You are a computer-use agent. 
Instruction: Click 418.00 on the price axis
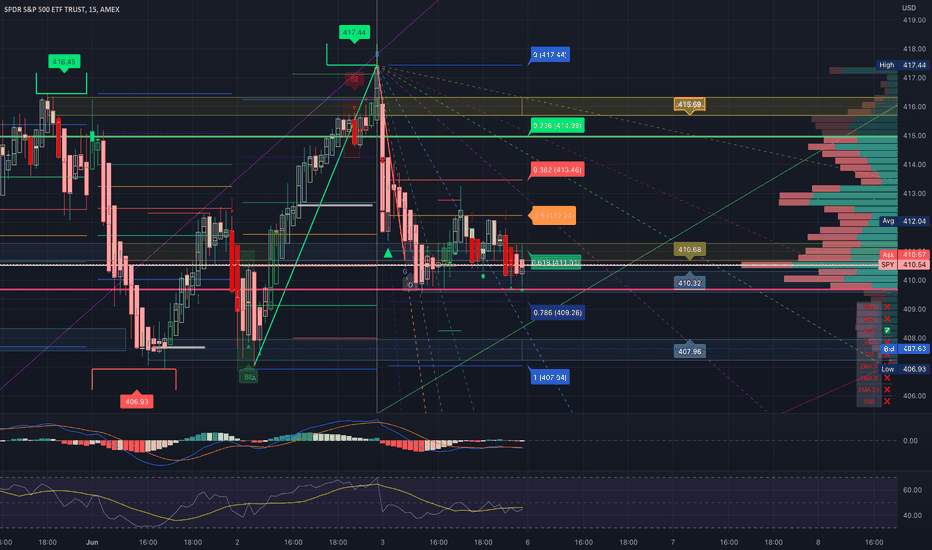tap(914, 49)
